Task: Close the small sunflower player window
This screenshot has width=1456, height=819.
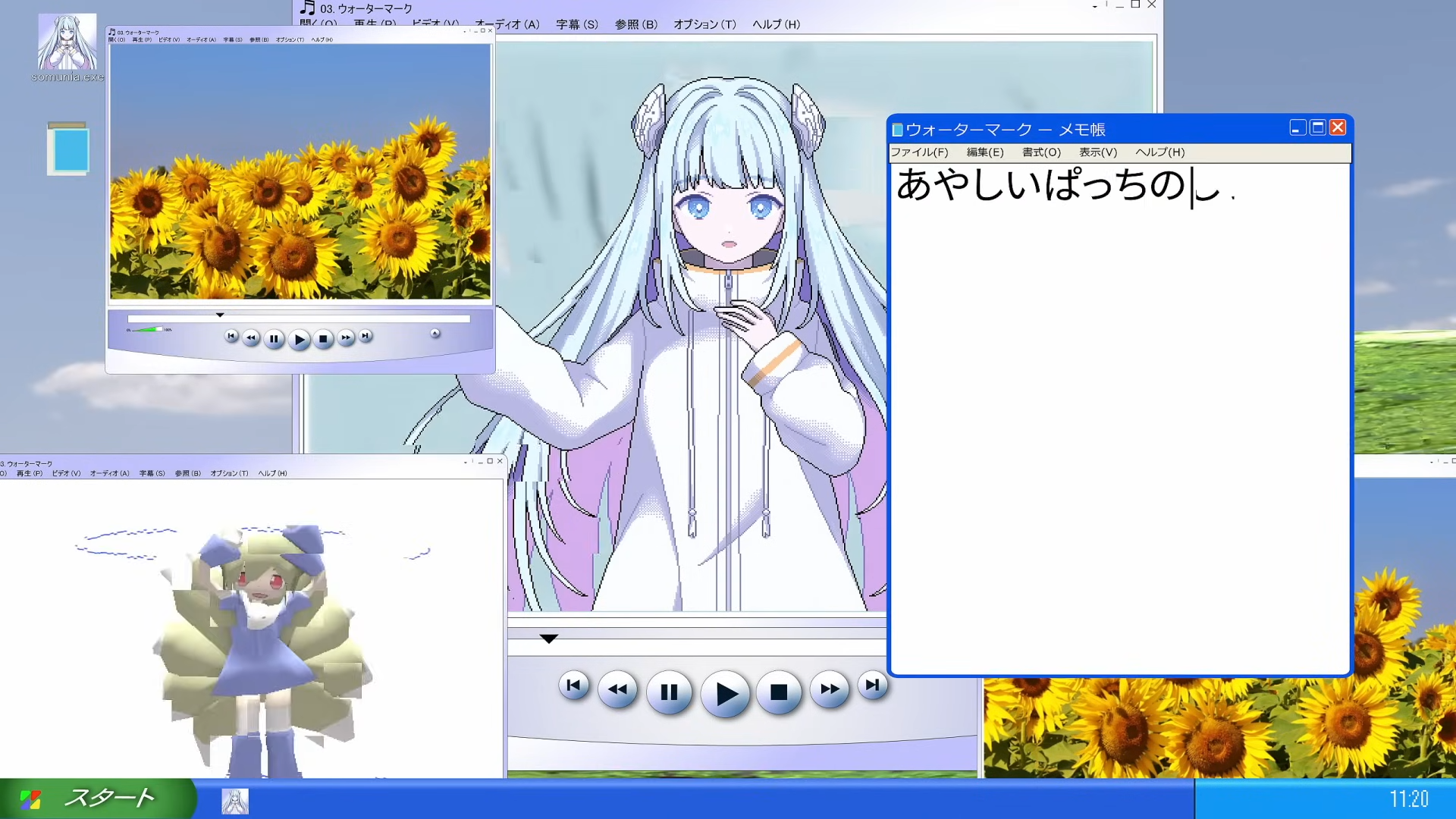Action: pyautogui.click(x=490, y=30)
